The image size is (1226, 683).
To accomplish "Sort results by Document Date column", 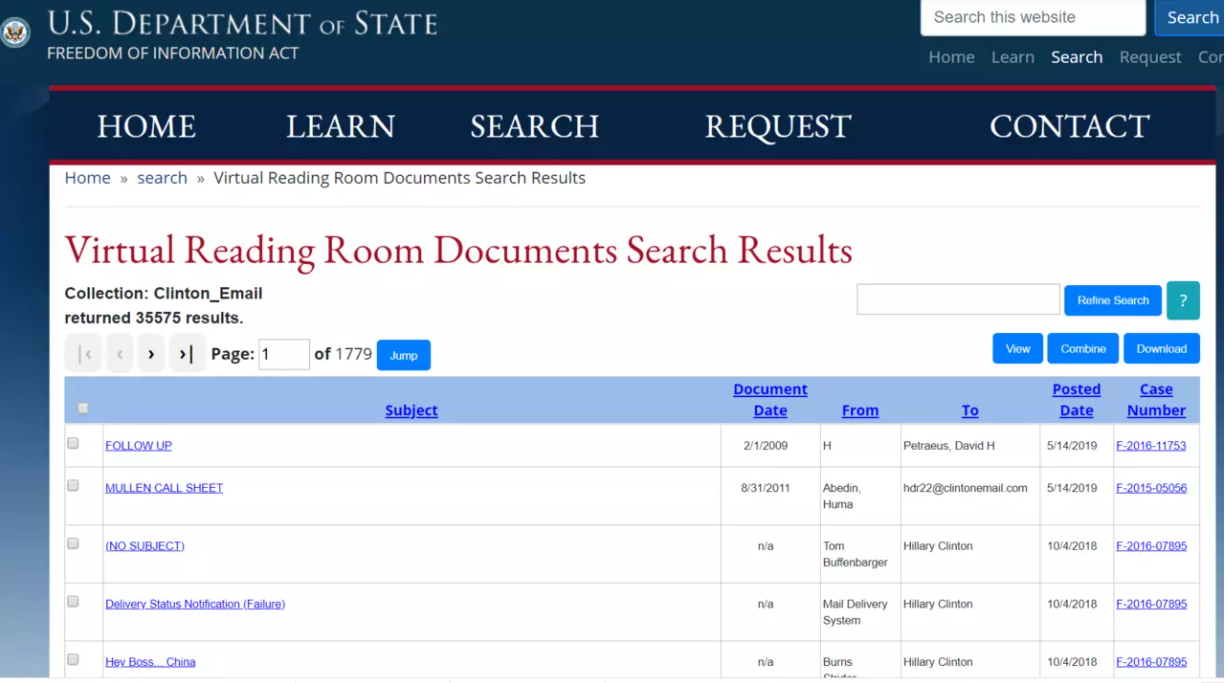I will tap(770, 400).
